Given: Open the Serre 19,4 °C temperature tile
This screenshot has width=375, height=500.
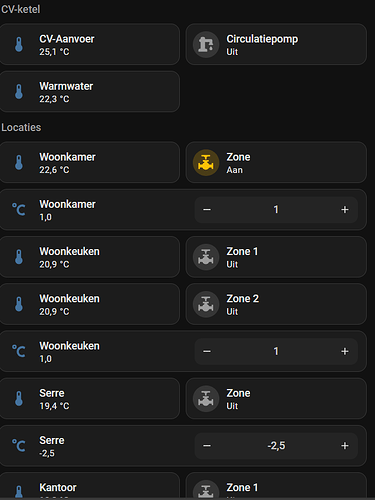Looking at the screenshot, I should point(89,399).
